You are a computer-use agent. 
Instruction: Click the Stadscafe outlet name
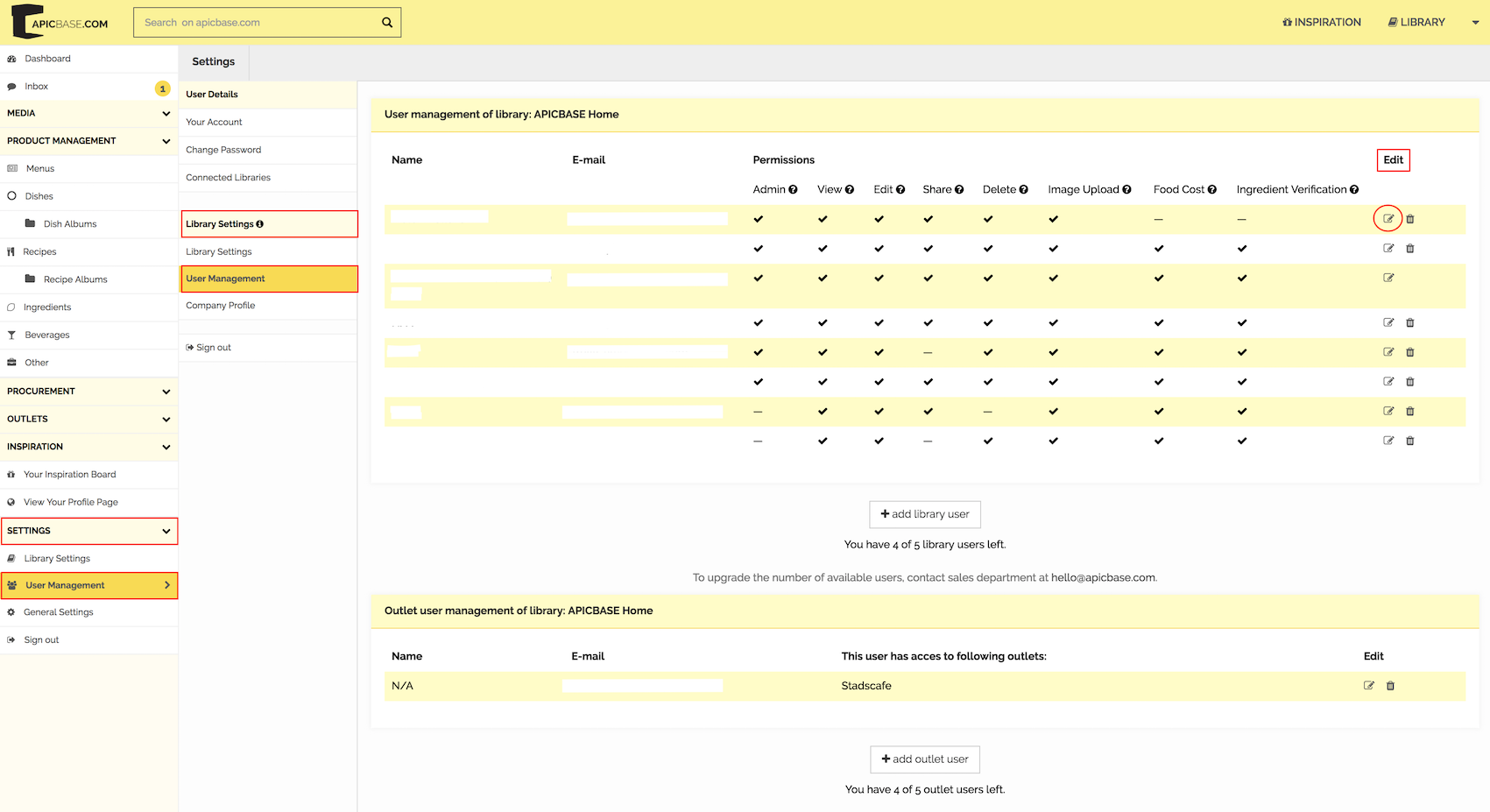click(866, 686)
